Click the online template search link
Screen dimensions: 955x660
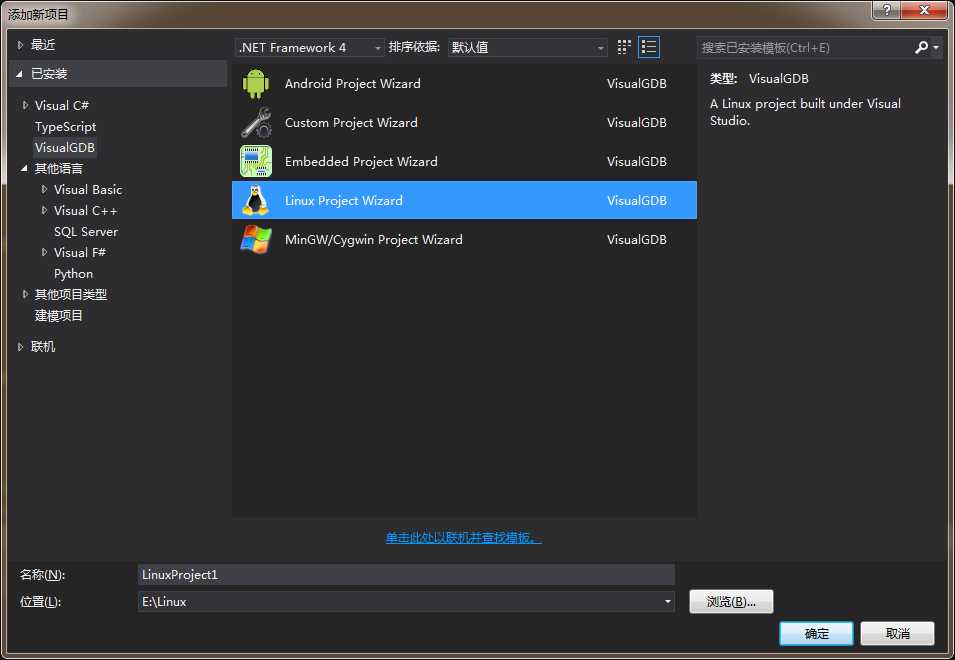click(463, 538)
